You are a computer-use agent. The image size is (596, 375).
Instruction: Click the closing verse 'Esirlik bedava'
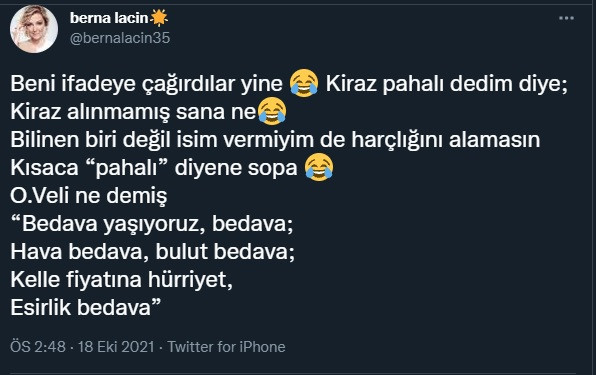pyautogui.click(x=86, y=307)
